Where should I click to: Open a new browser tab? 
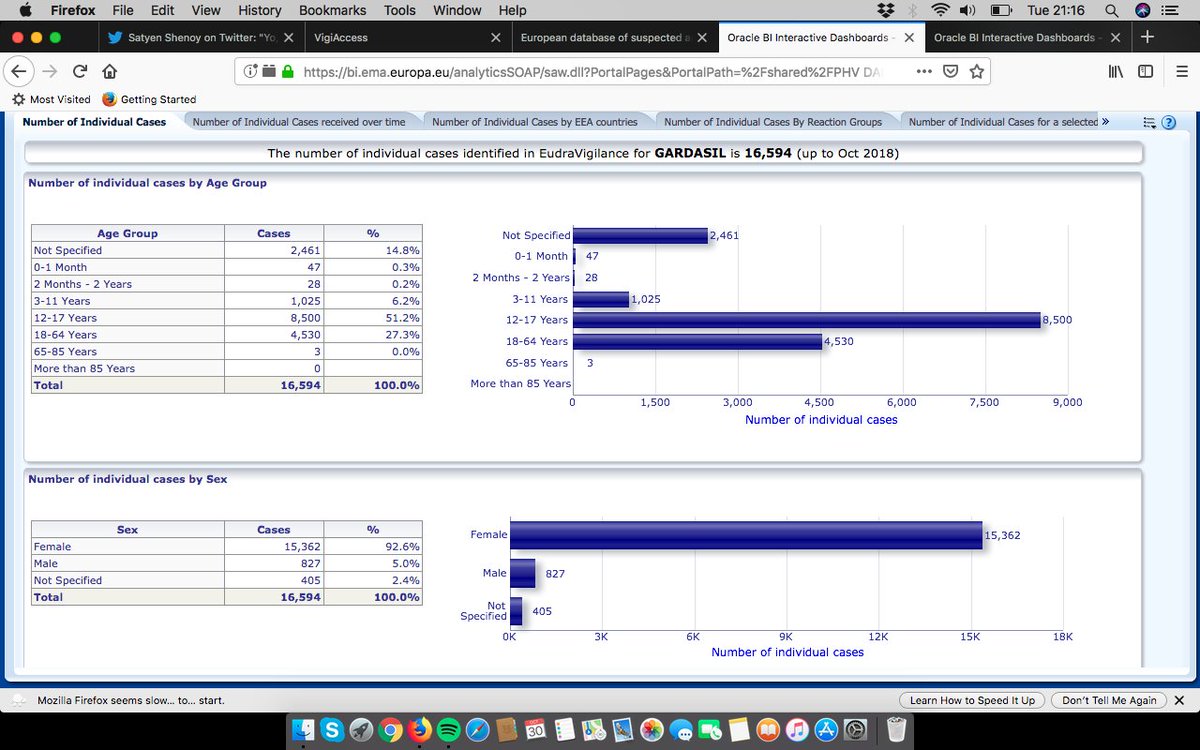point(1146,37)
